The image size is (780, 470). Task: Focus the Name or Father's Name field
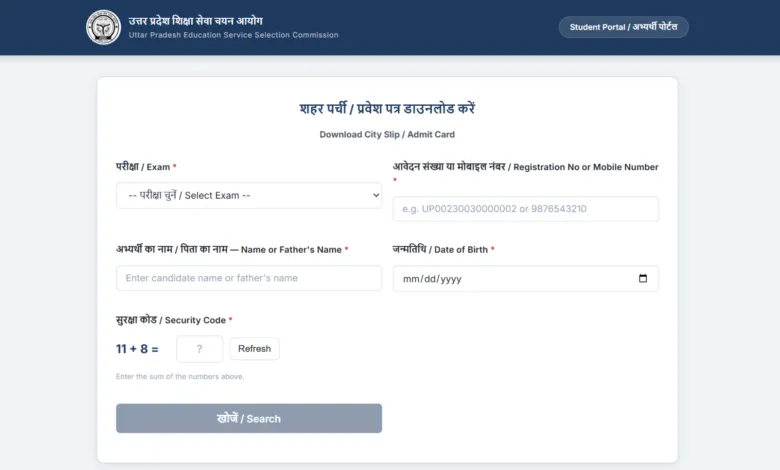coord(249,278)
